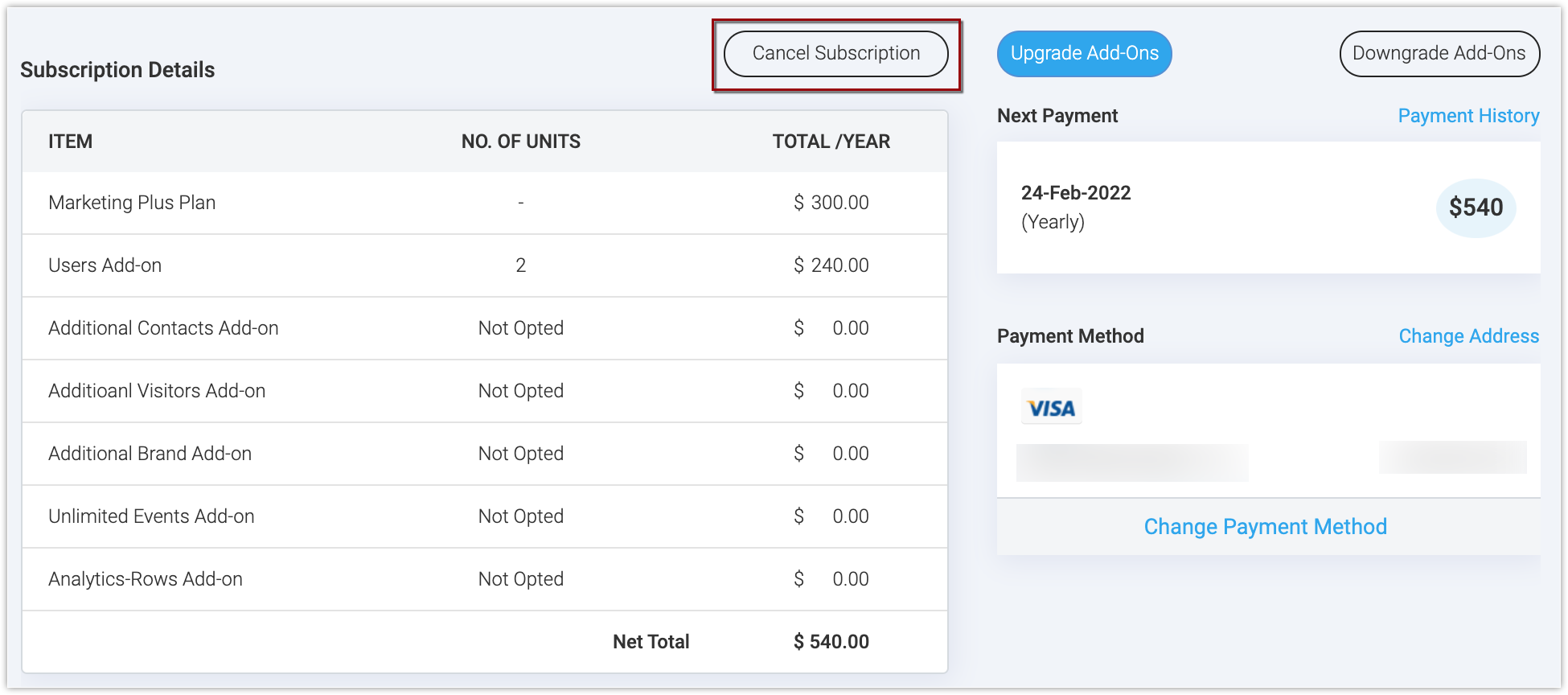Click the ITEM column header
Viewport: 1568px width, 695px height.
70,142
